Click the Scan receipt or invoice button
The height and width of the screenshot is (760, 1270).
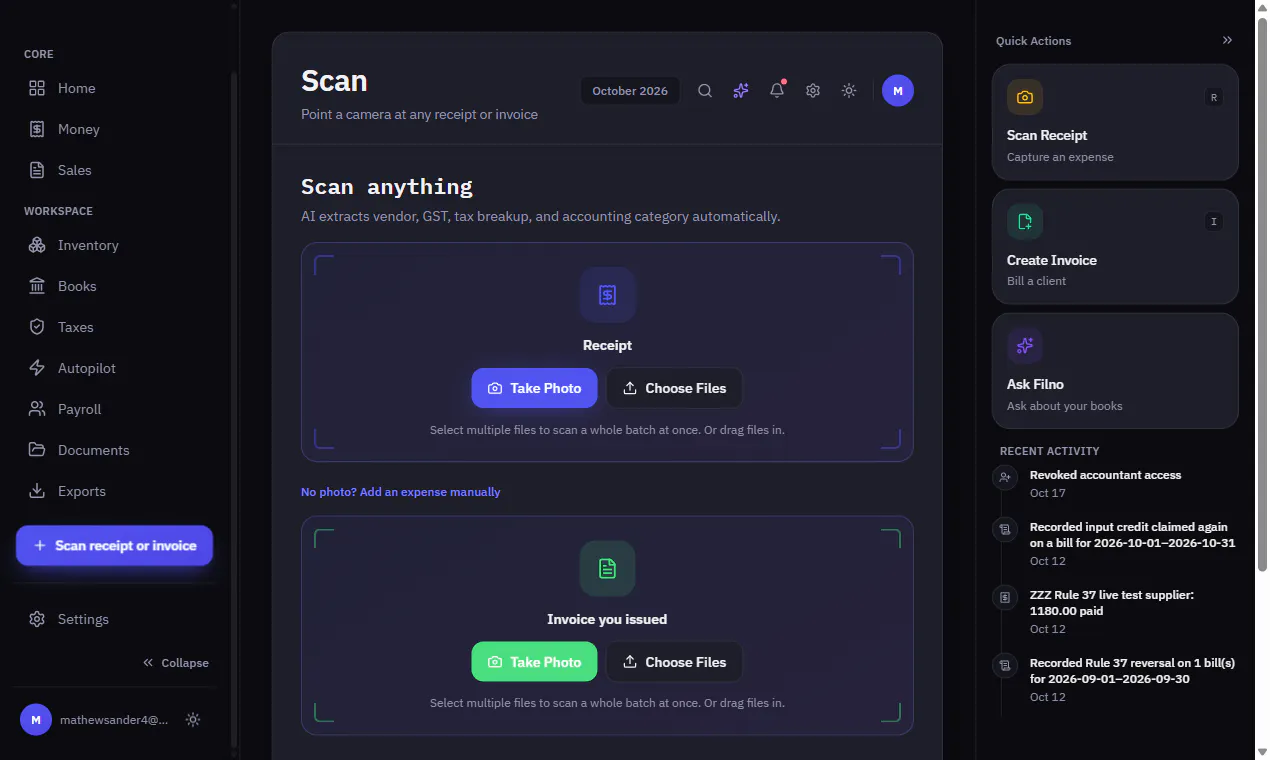point(115,546)
